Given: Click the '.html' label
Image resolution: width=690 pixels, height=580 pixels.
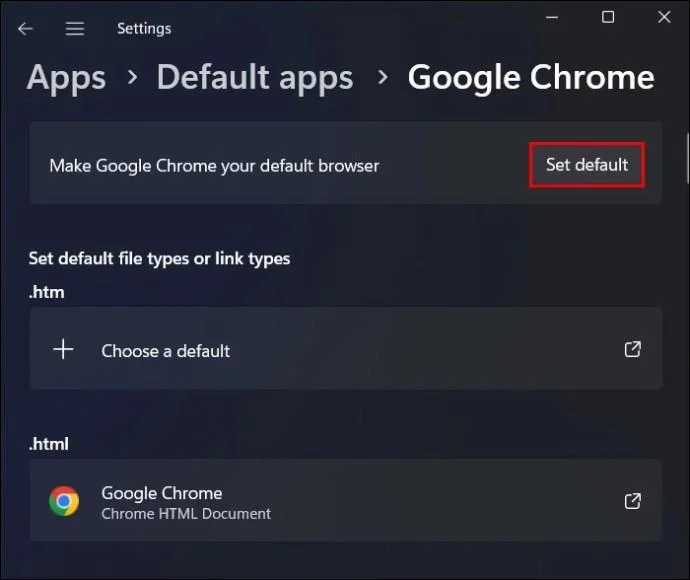Looking at the screenshot, I should pyautogui.click(x=48, y=444).
